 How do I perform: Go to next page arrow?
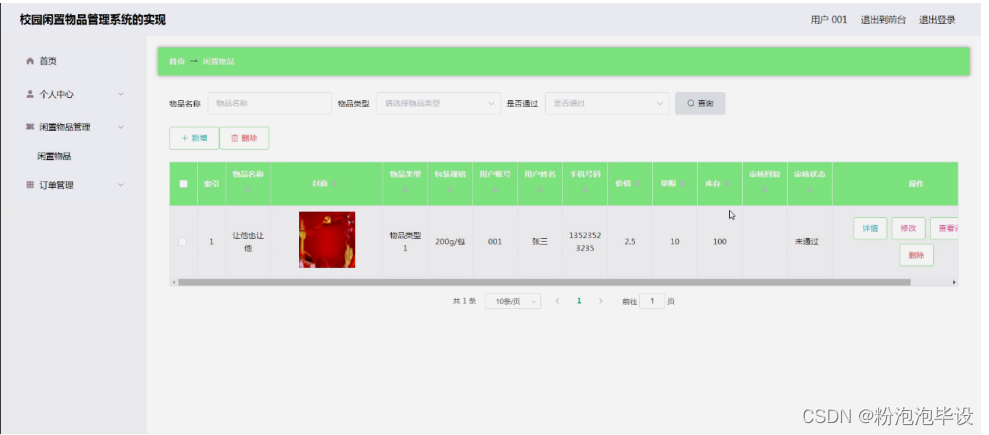(x=600, y=301)
